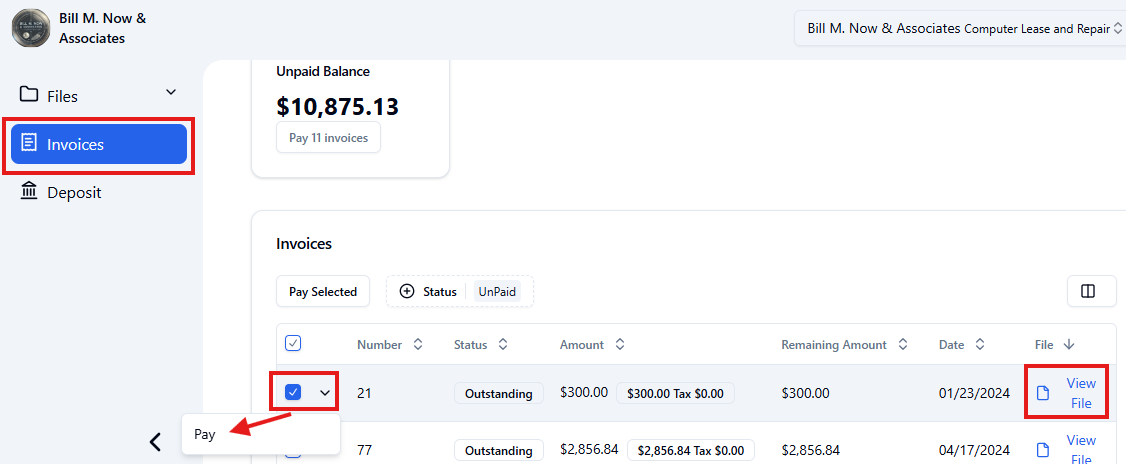The image size is (1126, 464).
Task: Toggle the column visibility button
Action: 1091,292
